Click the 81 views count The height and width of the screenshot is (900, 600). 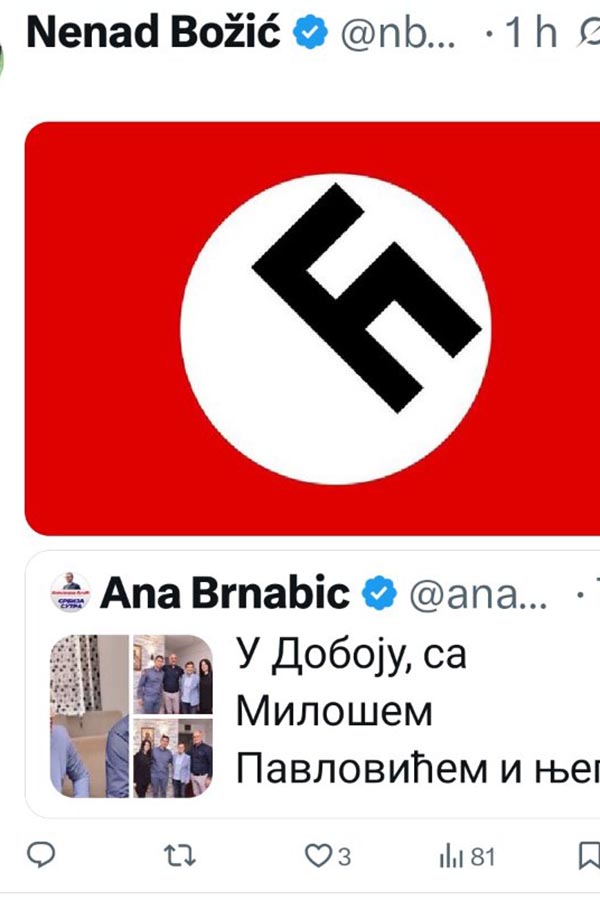(x=483, y=857)
